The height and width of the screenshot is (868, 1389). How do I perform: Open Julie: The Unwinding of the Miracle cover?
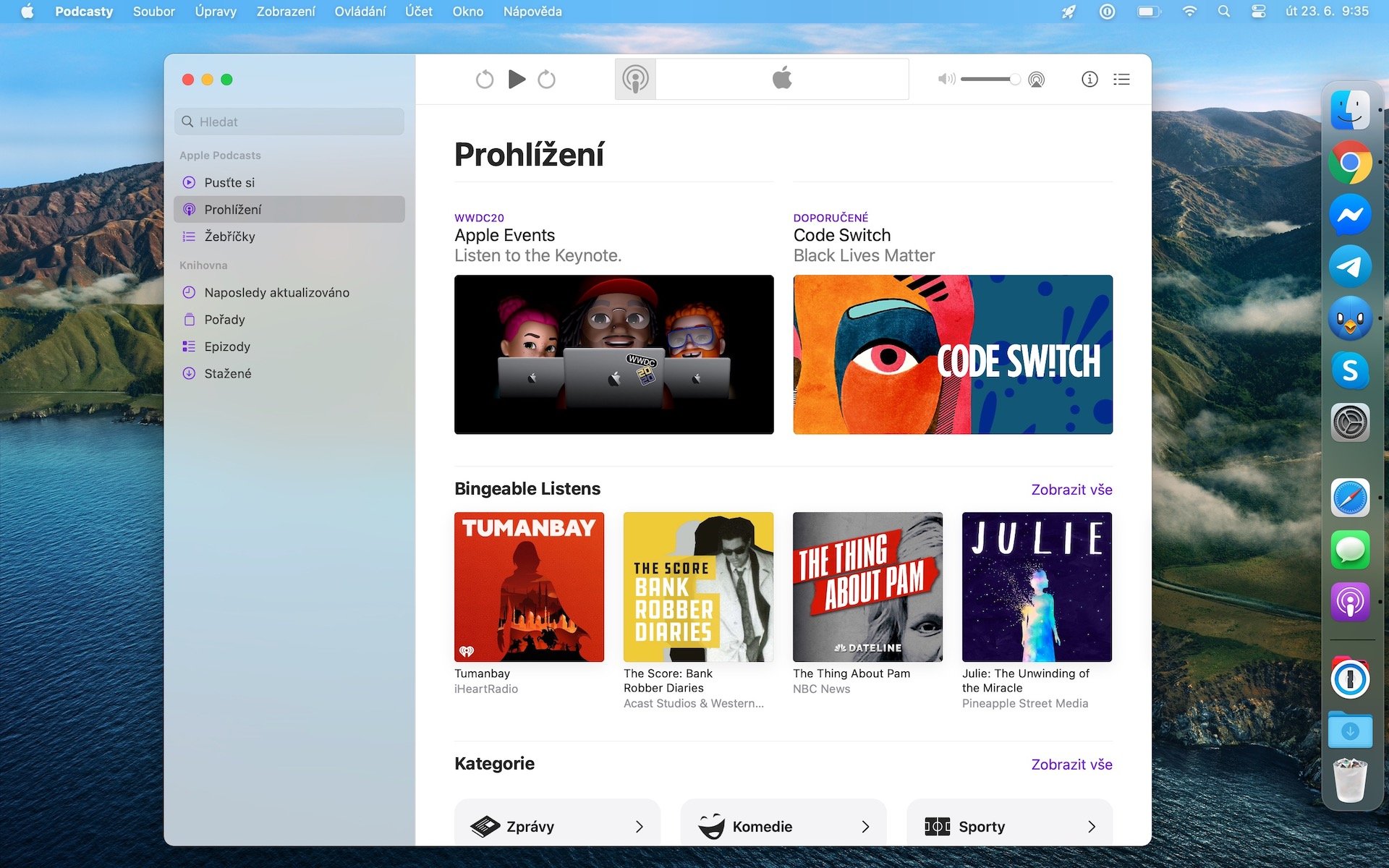click(x=1037, y=587)
